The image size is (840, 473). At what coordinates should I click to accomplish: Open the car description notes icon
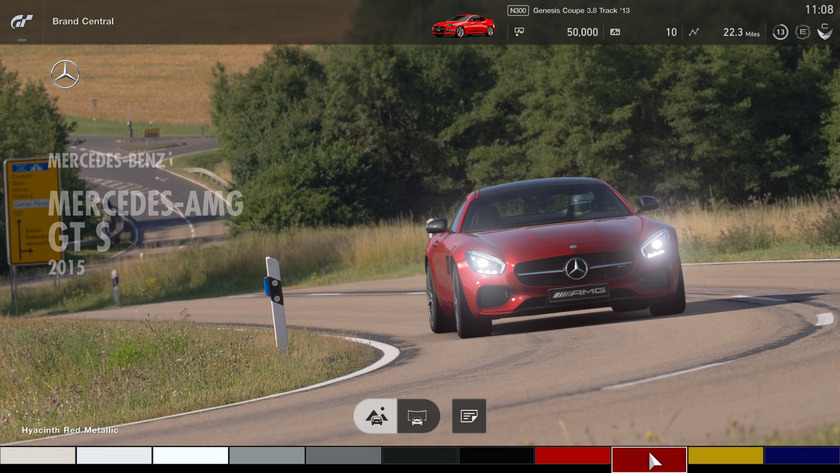coord(468,416)
